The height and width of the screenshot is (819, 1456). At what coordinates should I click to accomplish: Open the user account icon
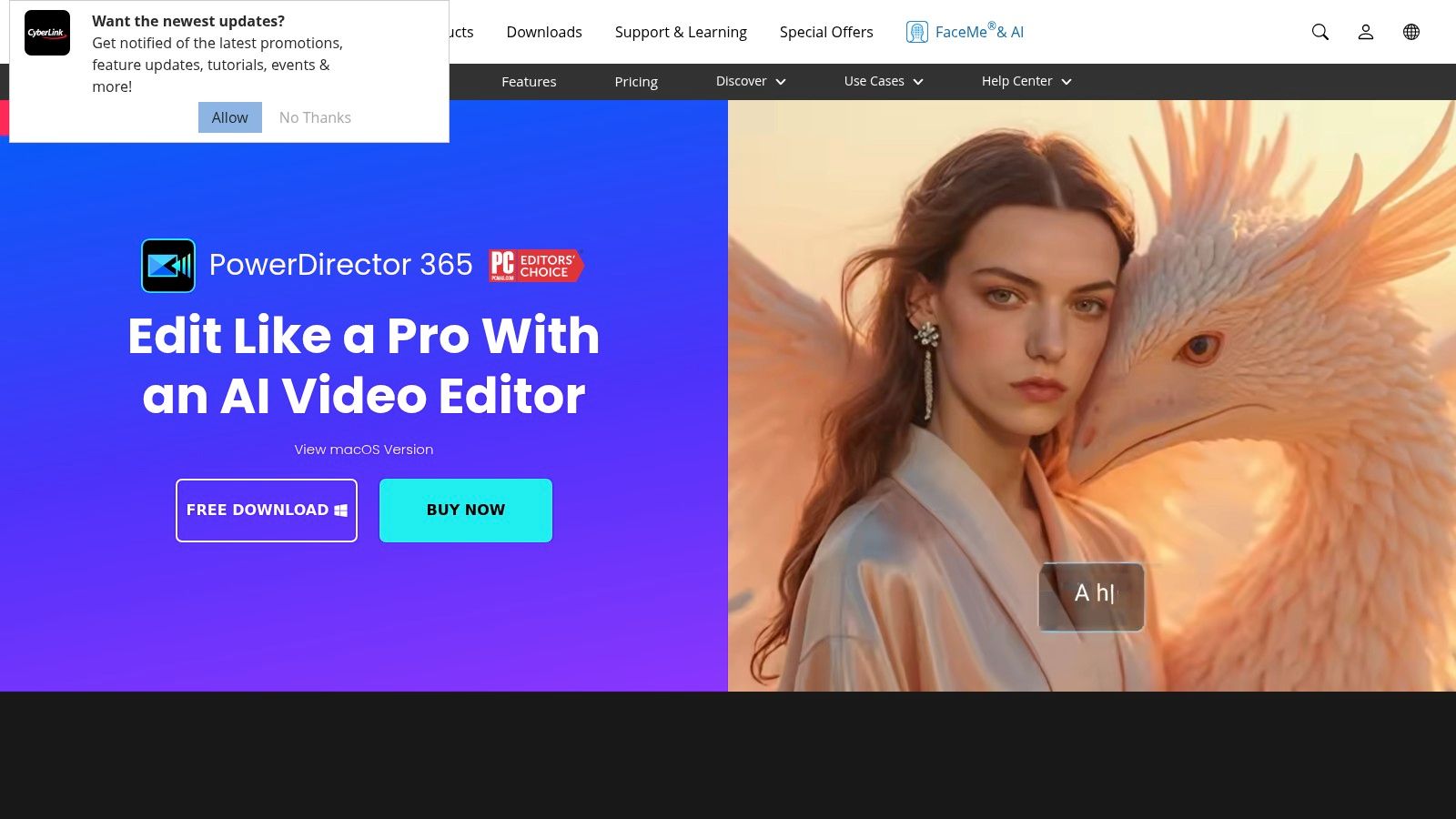click(1366, 32)
